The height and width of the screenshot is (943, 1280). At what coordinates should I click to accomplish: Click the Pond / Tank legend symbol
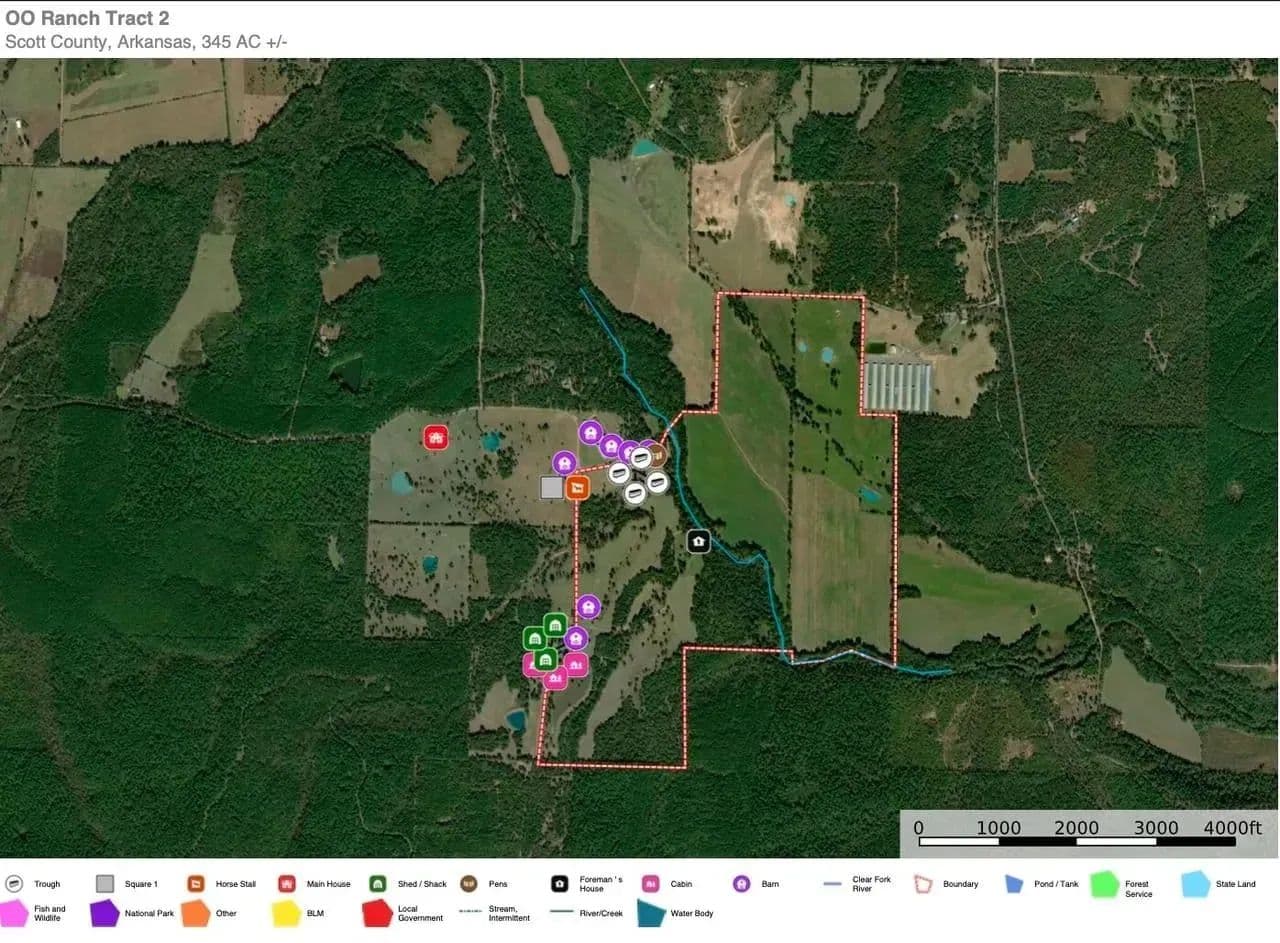pyautogui.click(x=1014, y=884)
